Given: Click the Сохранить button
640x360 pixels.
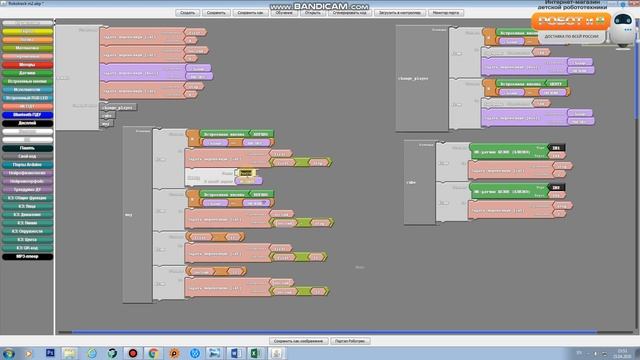Looking at the screenshot, I should [216, 13].
